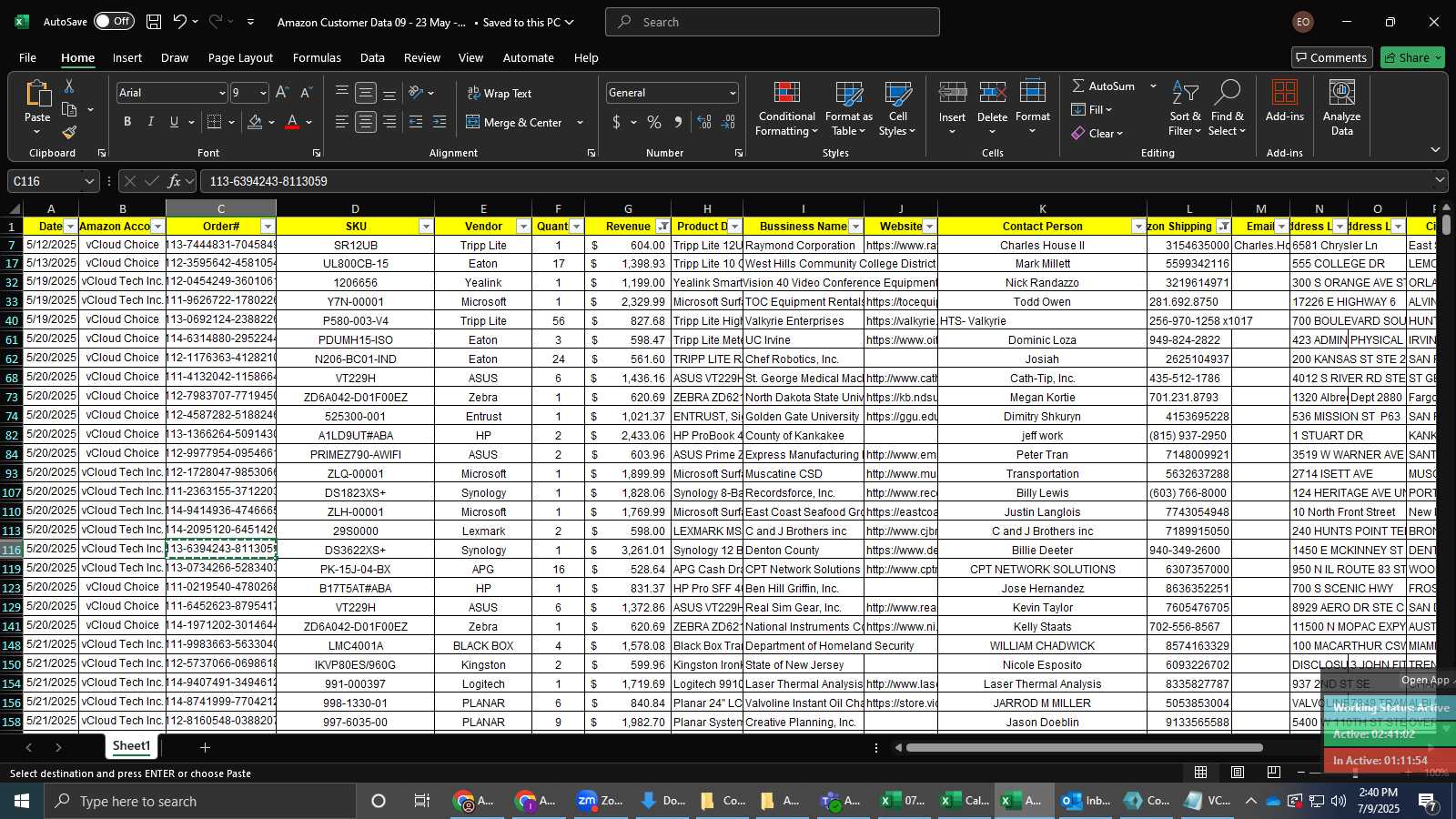Image resolution: width=1456 pixels, height=819 pixels.
Task: Expand the Name Box dropdown
Action: coord(89,181)
